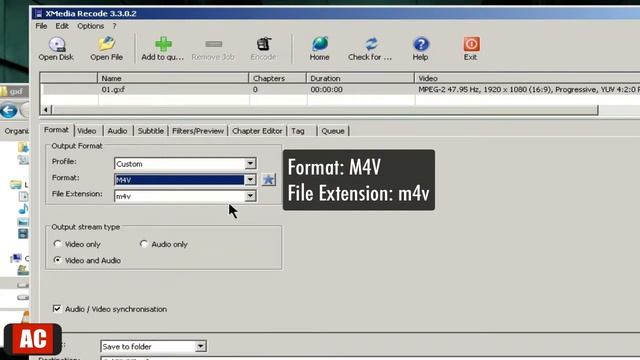Select the Audio only radio button
The height and width of the screenshot is (360, 640).
144,244
